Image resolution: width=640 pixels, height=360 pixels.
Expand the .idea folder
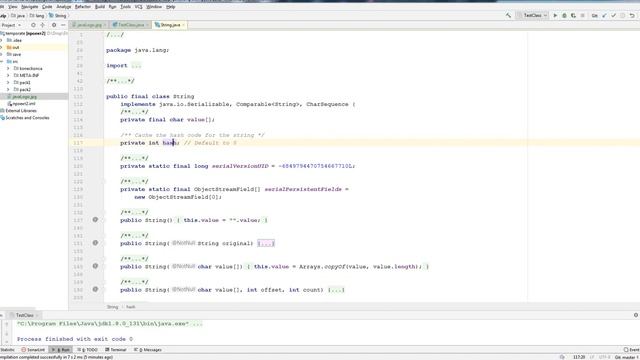pos(2,40)
